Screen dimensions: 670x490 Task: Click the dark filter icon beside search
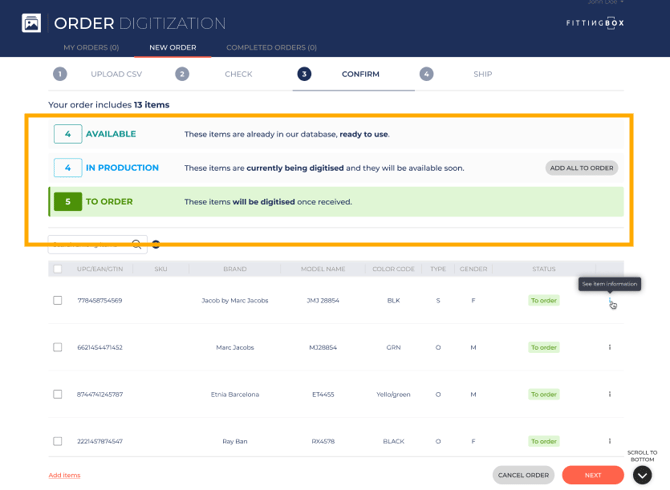point(156,244)
